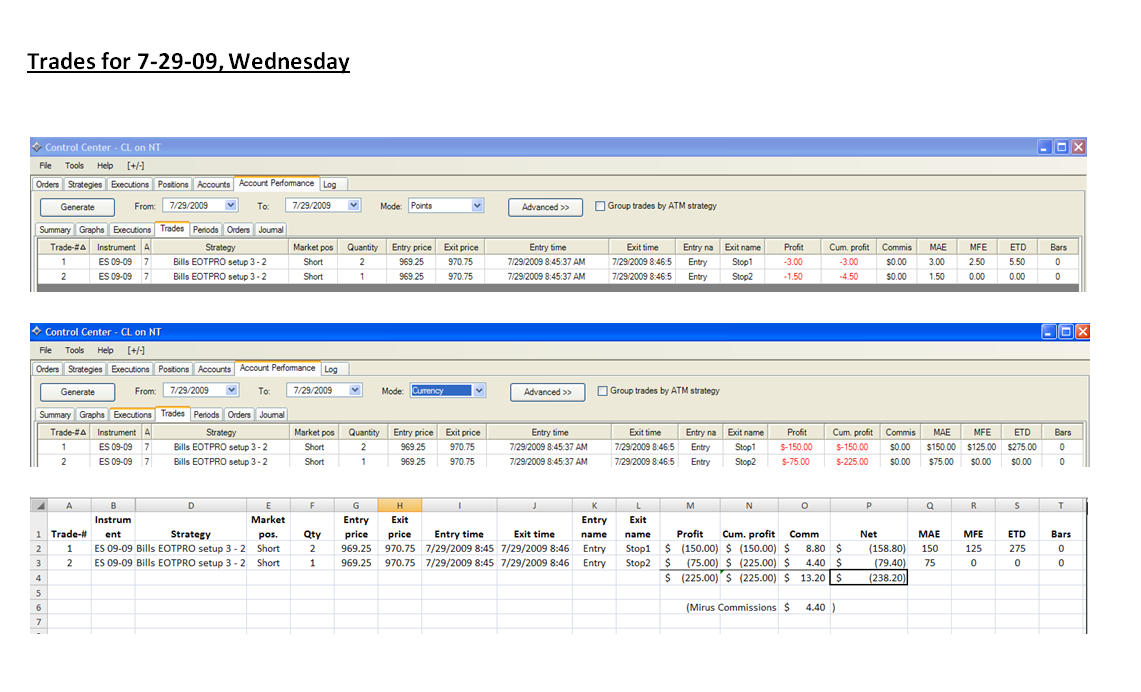Switch to Accounts tab in upper window
The image size is (1141, 692).
214,185
